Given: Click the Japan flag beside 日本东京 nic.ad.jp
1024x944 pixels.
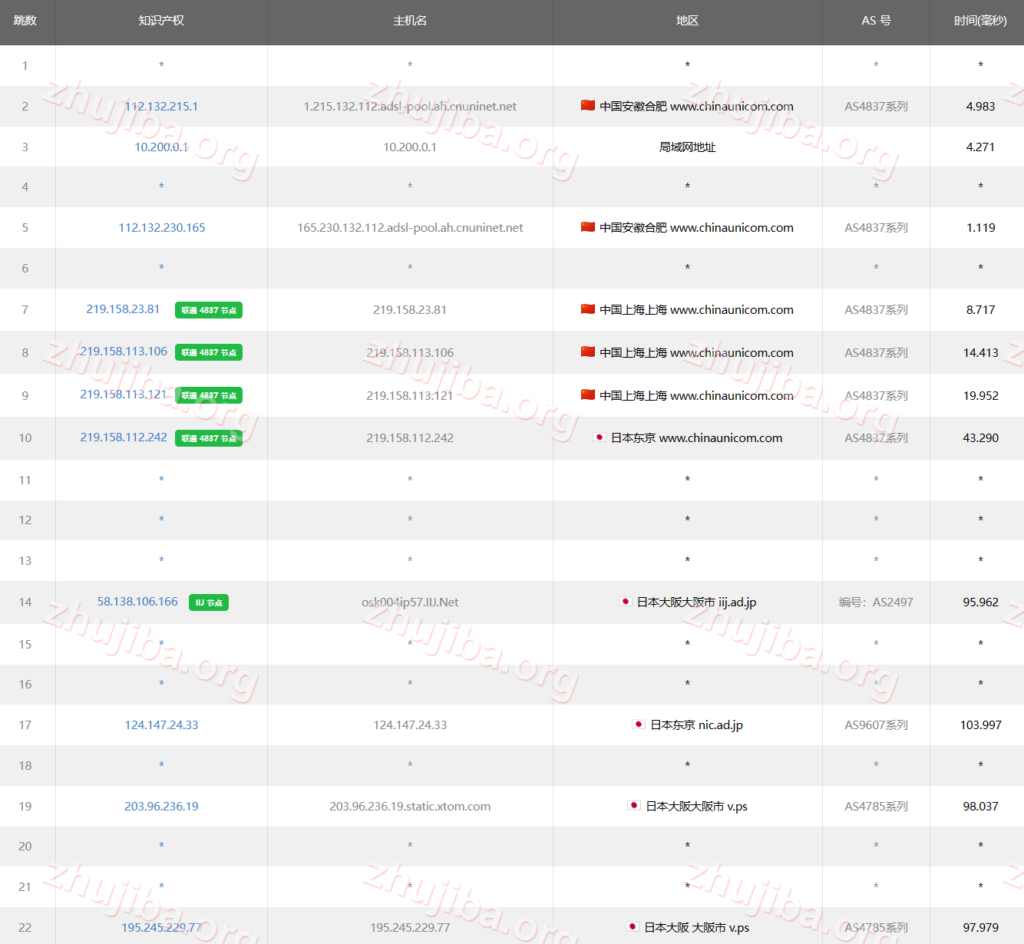Looking at the screenshot, I should point(638,725).
